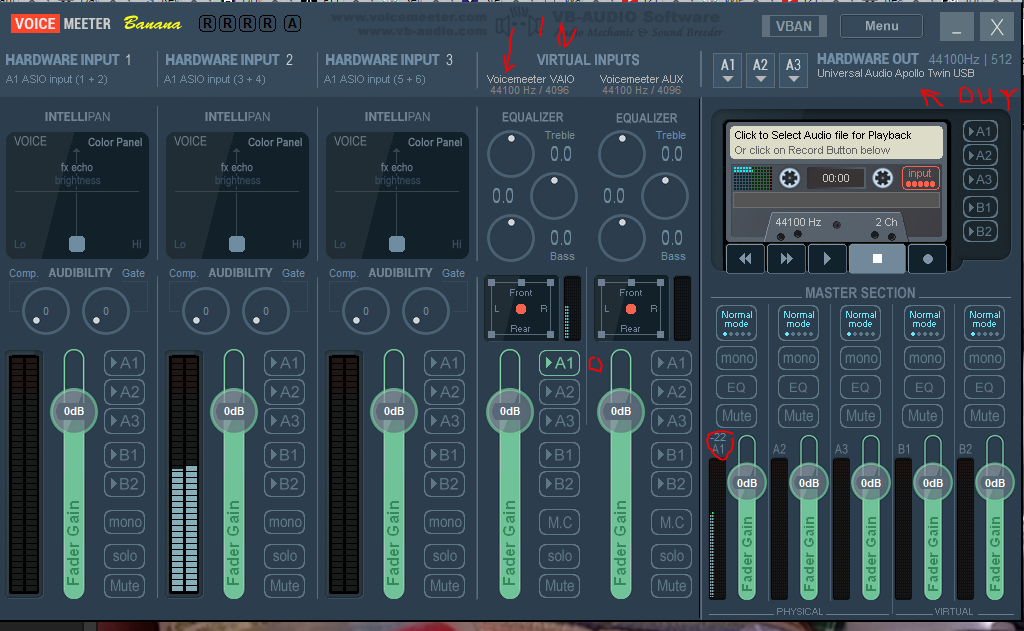Image resolution: width=1024 pixels, height=631 pixels.
Task: Mute the B1 virtual bus
Action: (x=923, y=416)
